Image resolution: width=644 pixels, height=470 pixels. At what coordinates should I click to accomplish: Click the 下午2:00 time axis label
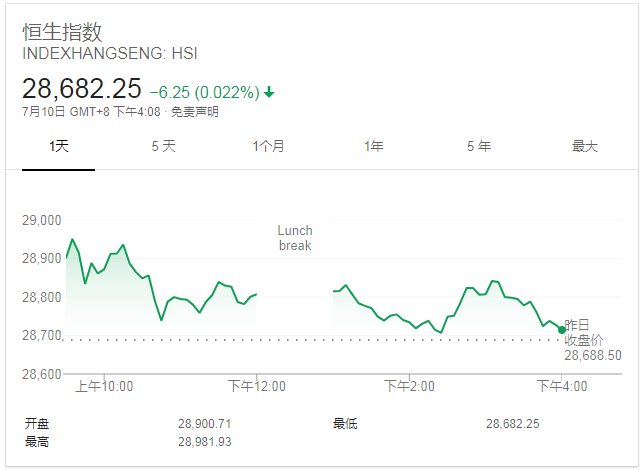tap(409, 387)
